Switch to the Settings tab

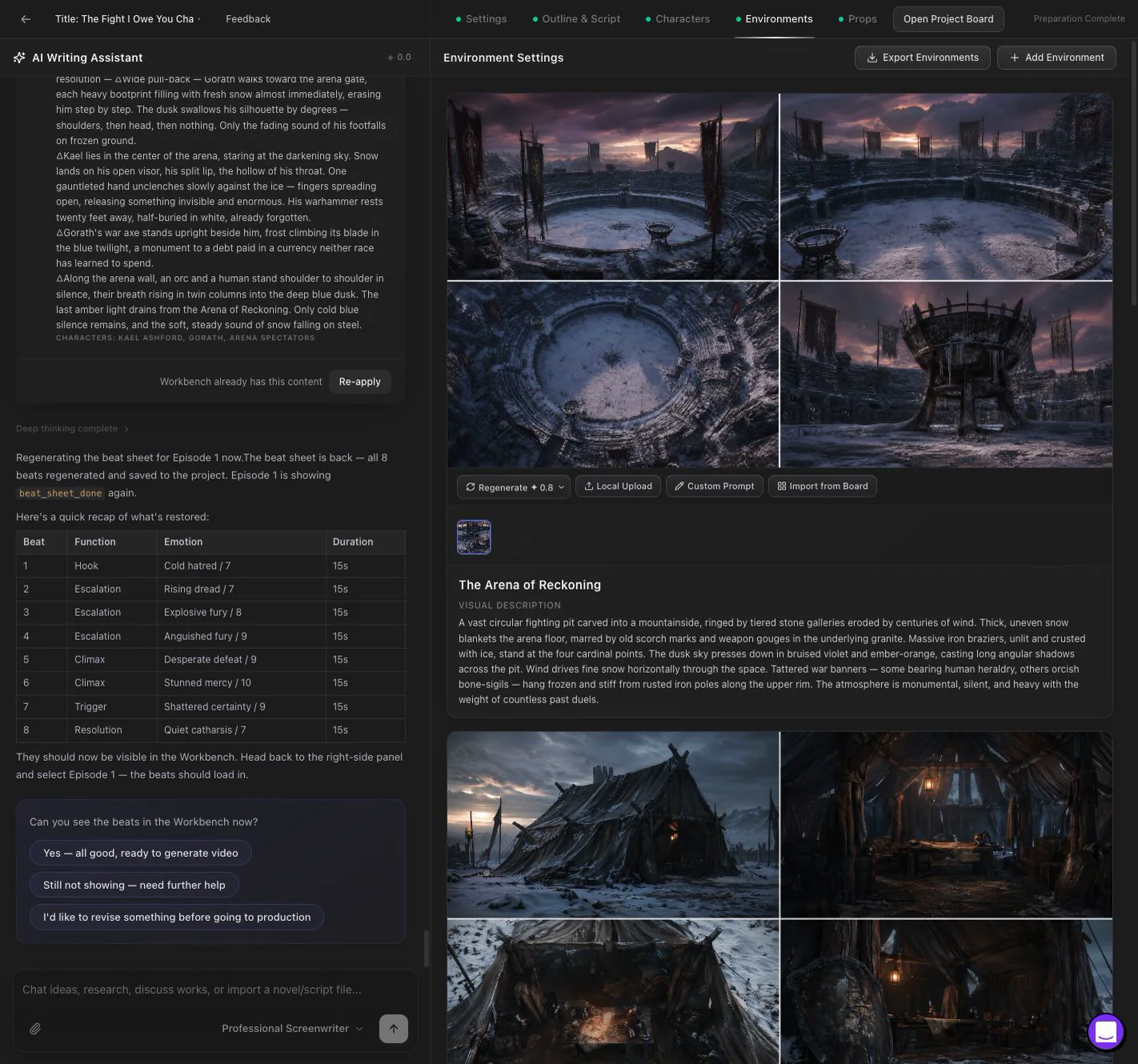[481, 19]
